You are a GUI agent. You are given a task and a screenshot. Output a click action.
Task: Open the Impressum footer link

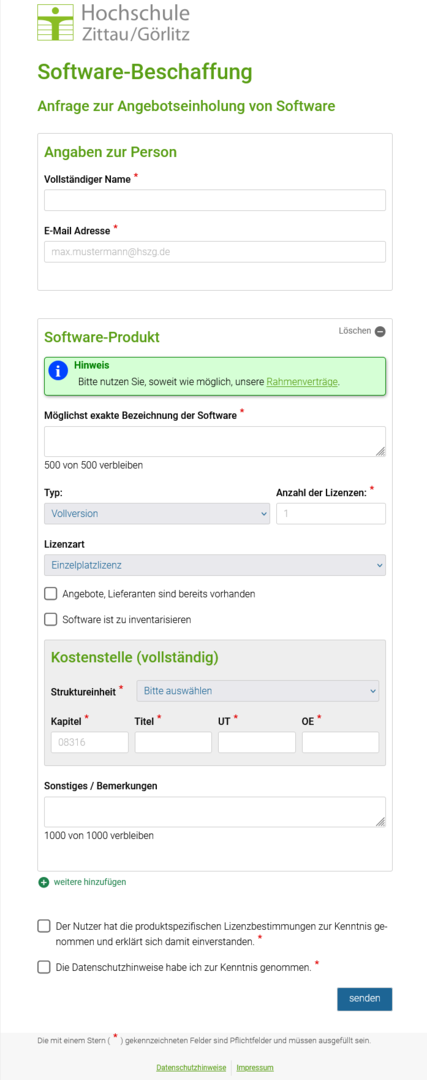click(255, 1068)
